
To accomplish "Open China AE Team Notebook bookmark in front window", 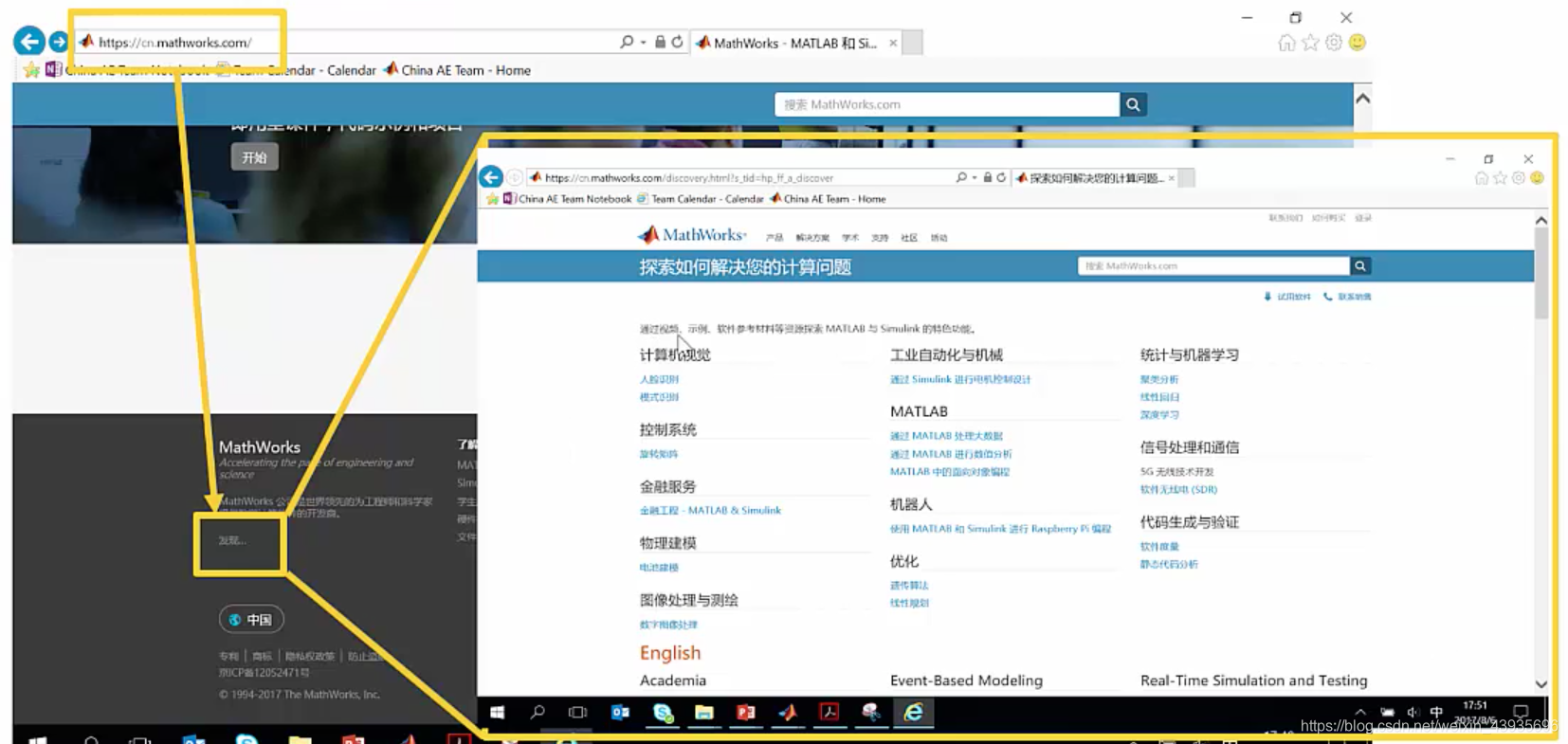I will pos(567,199).
